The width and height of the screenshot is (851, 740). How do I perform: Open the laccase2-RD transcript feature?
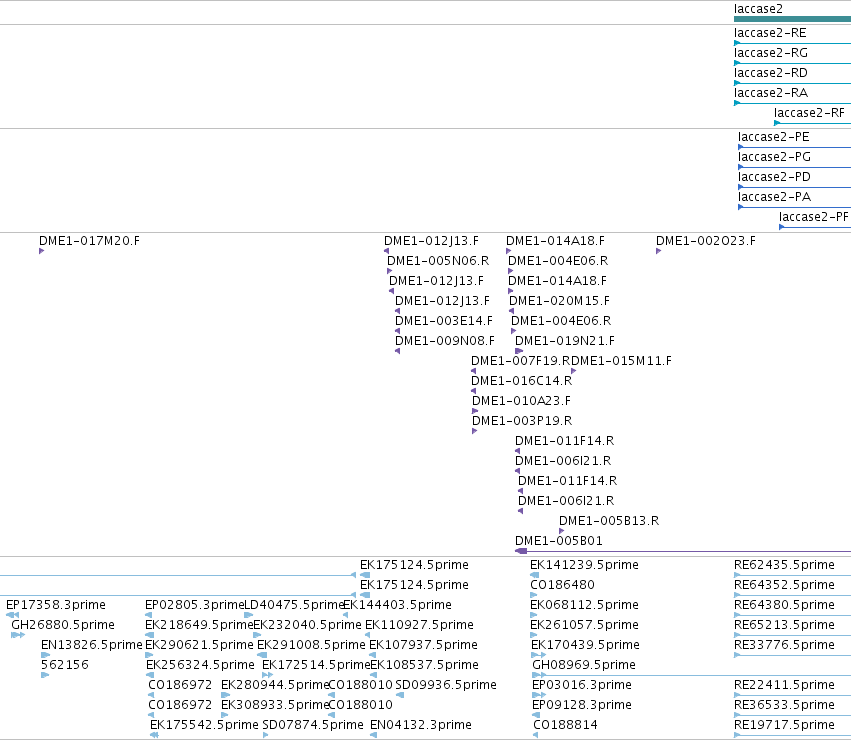click(x=771, y=73)
